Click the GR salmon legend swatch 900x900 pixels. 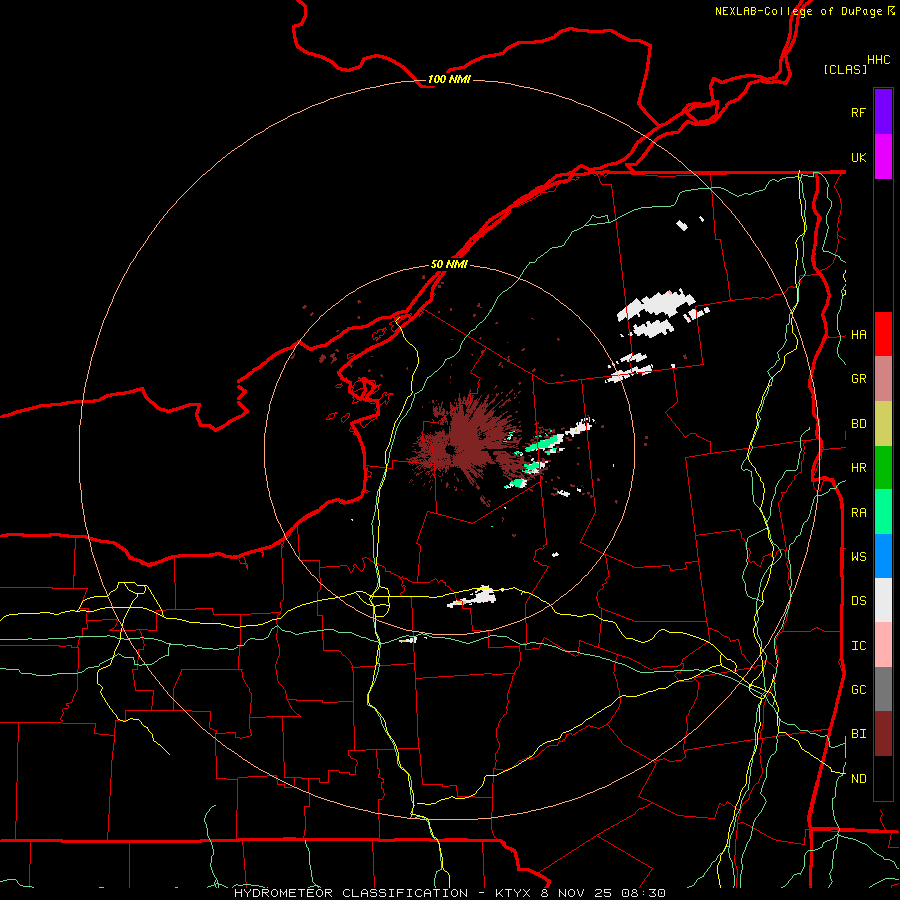coord(883,379)
